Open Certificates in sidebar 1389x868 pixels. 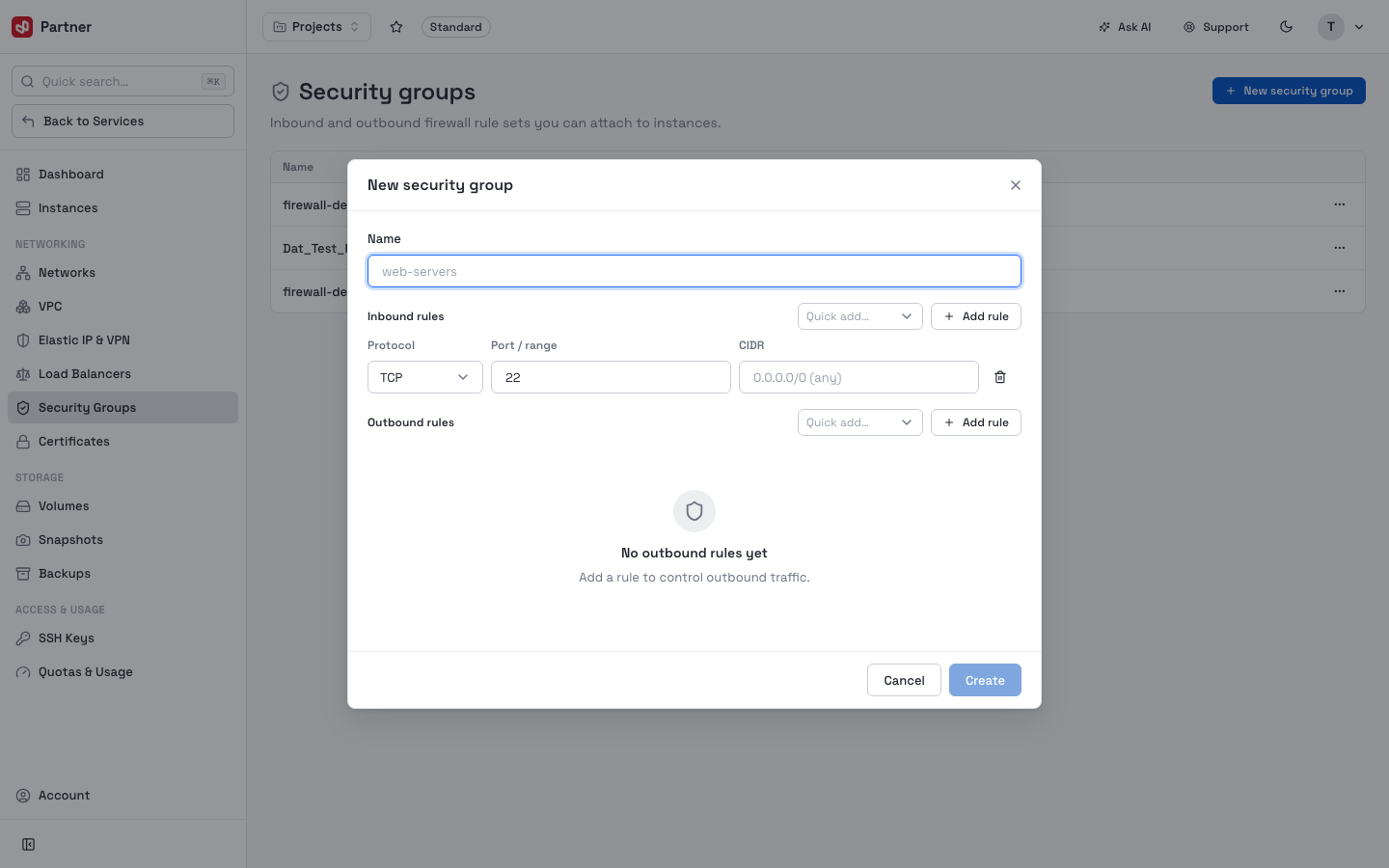123,442
